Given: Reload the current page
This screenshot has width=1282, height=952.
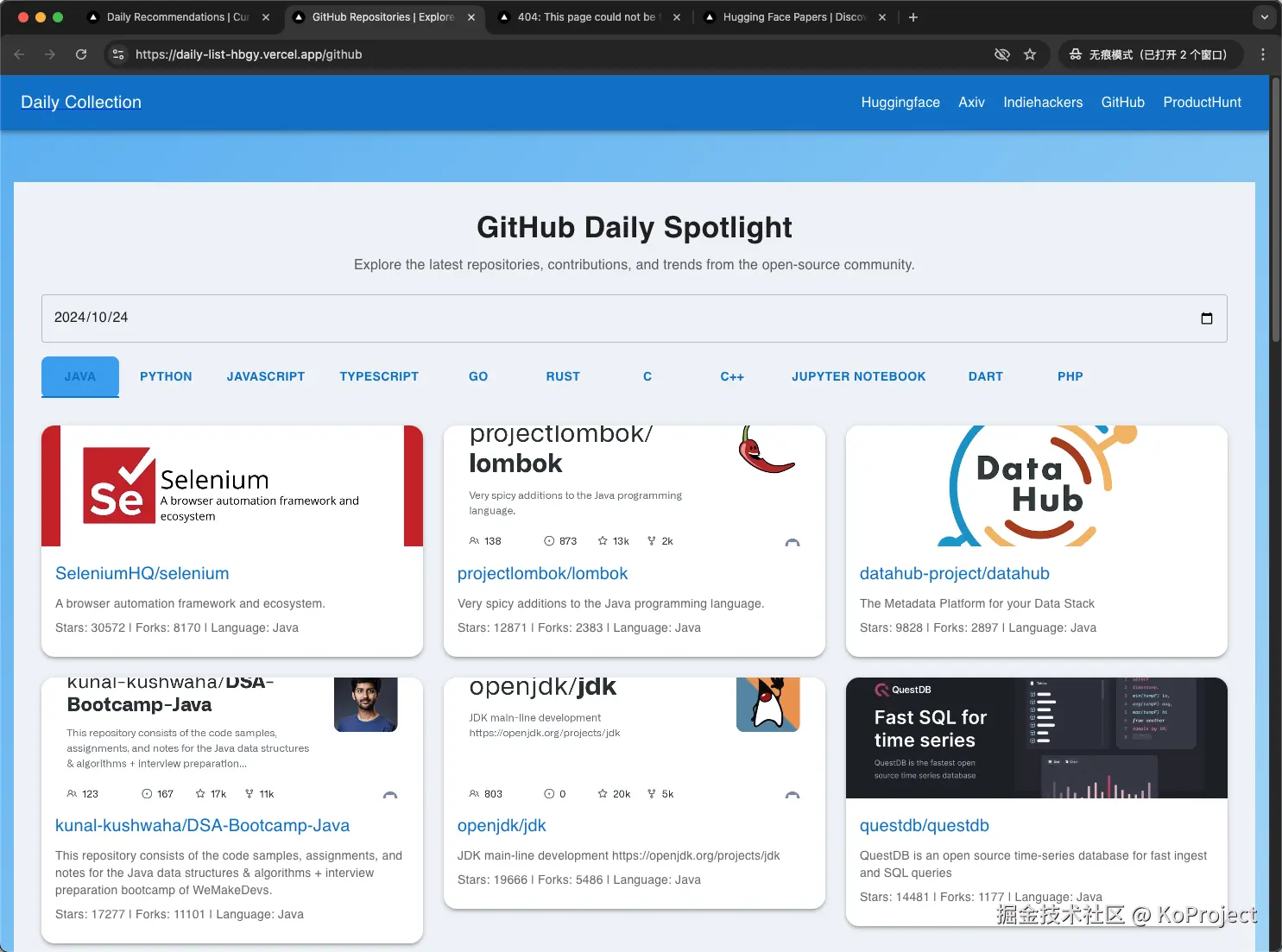Looking at the screenshot, I should click(81, 54).
